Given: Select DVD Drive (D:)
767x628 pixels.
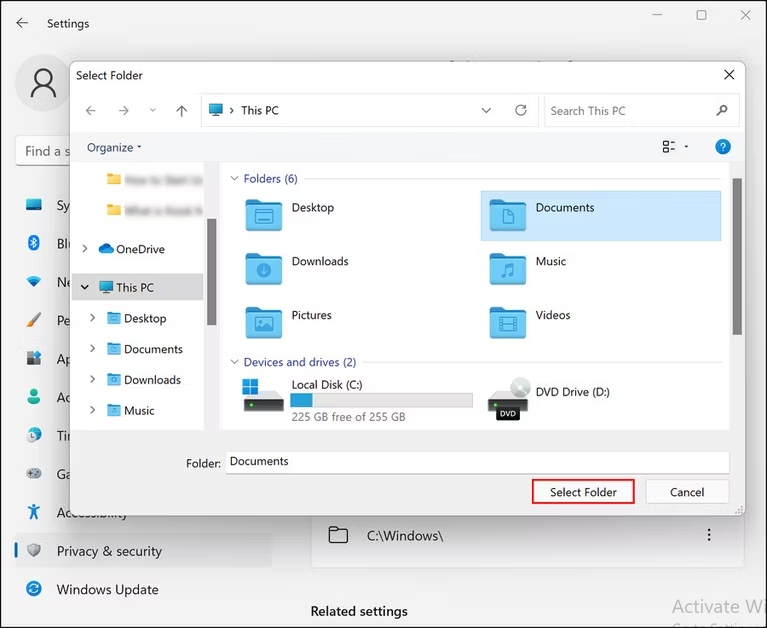Looking at the screenshot, I should click(x=549, y=399).
